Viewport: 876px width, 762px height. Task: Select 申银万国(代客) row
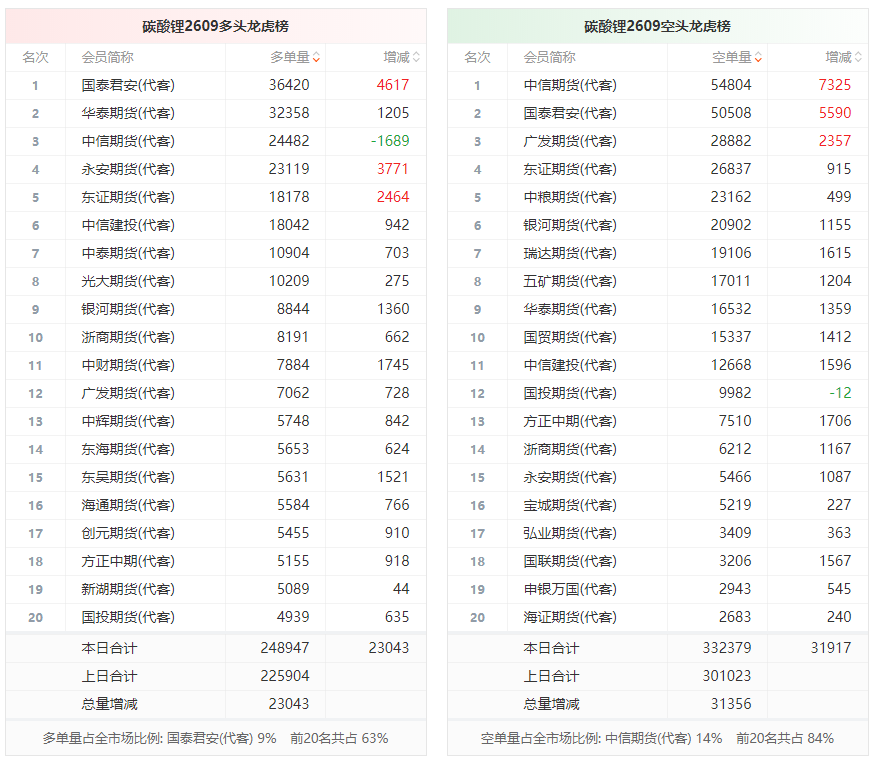(658, 589)
